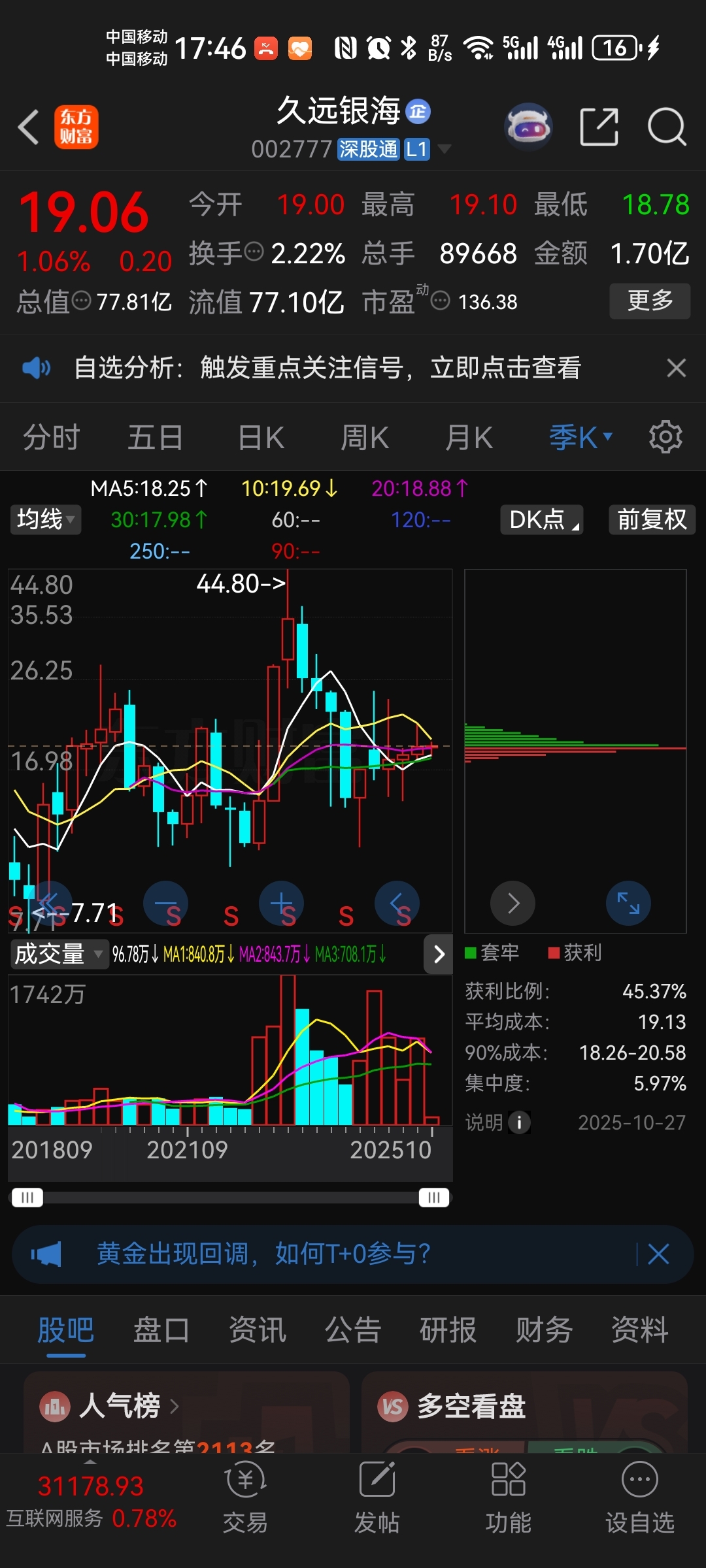Tap the megaphone icon in gold banner

click(46, 1254)
